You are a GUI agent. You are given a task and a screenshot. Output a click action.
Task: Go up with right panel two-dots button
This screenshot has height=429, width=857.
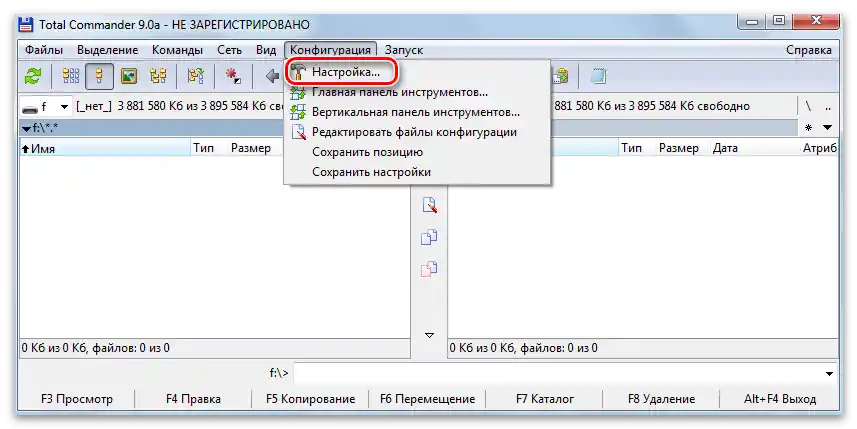827,106
